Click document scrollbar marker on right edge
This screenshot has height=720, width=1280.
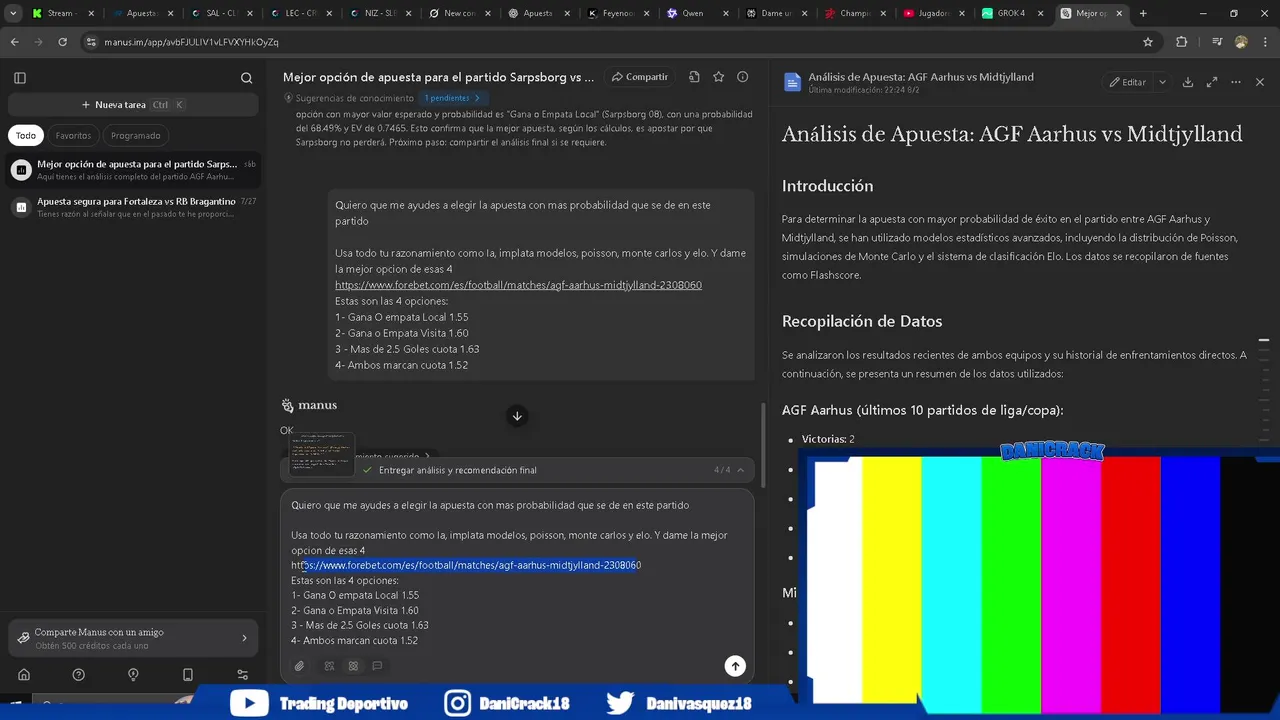(1264, 341)
